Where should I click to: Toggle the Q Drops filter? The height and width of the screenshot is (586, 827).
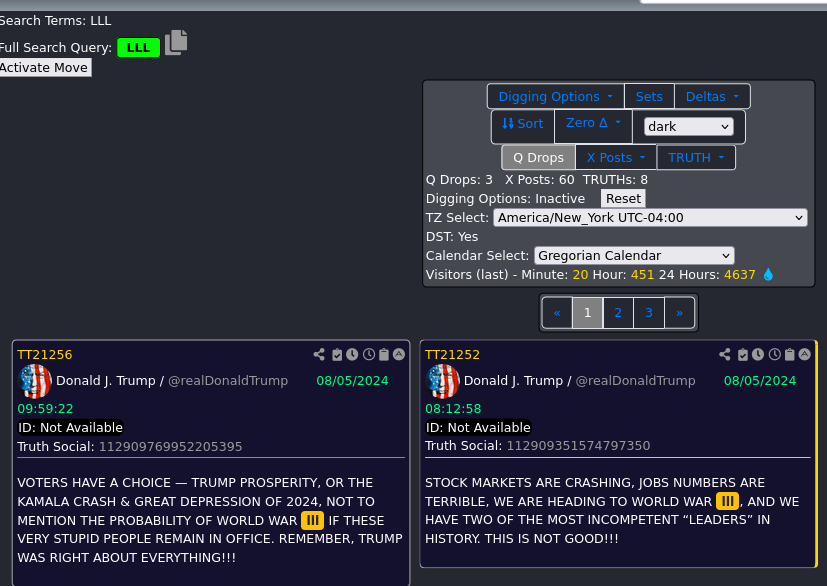(538, 158)
